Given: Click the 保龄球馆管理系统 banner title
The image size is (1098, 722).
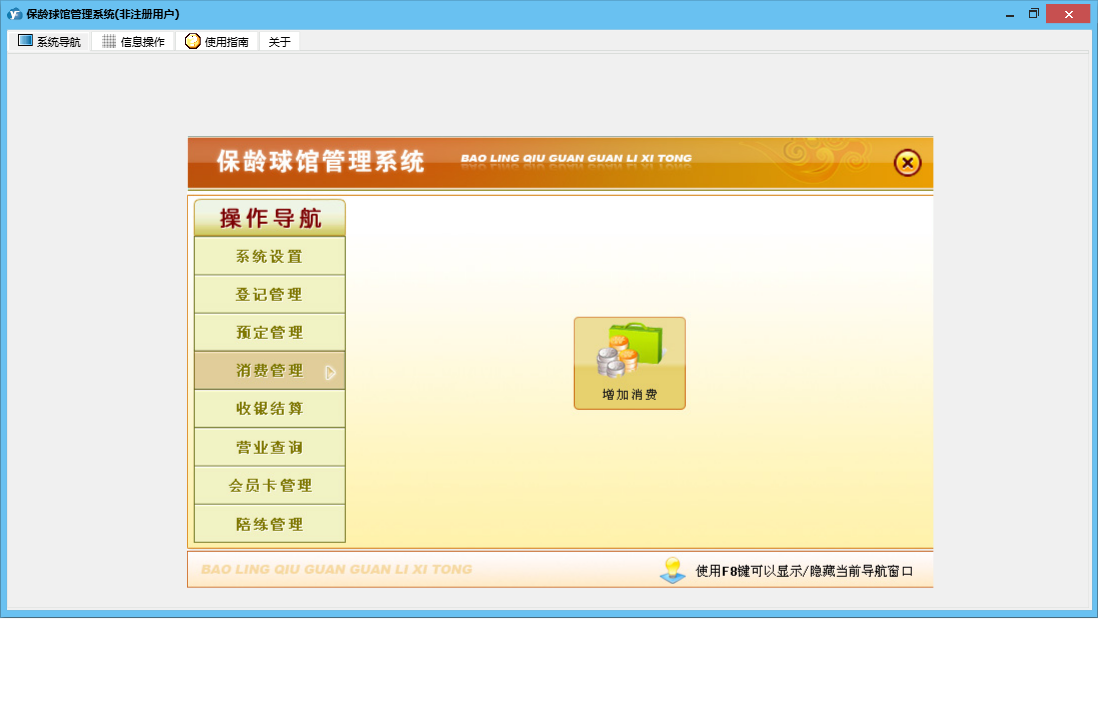Looking at the screenshot, I should pos(320,161).
